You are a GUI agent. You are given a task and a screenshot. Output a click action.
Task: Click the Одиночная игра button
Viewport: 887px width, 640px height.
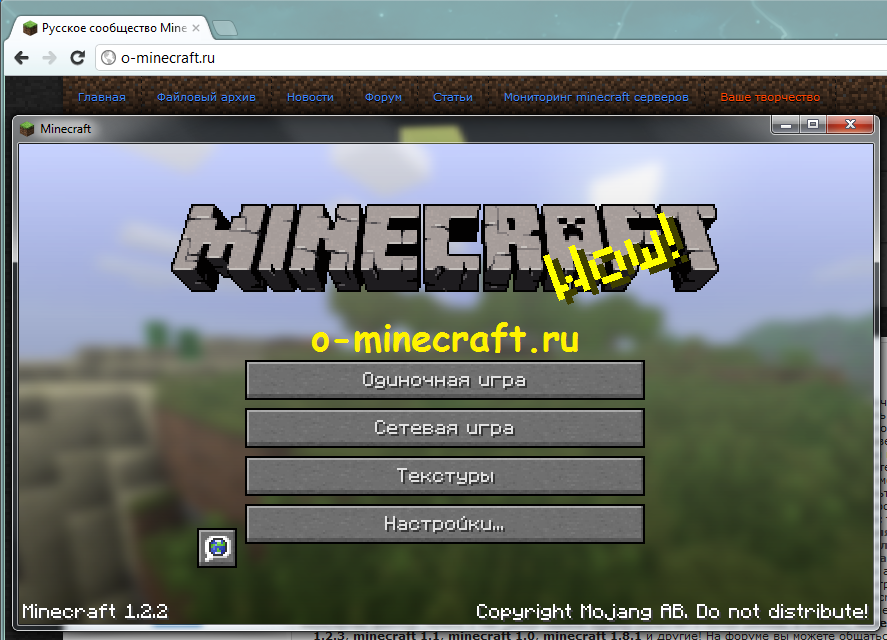[444, 380]
